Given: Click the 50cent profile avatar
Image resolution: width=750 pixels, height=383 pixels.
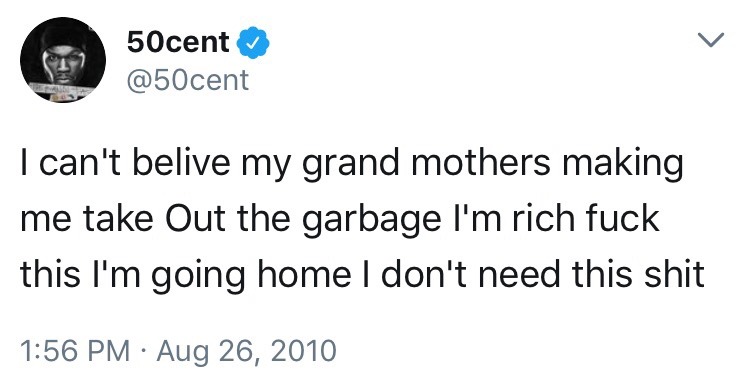Looking at the screenshot, I should point(63,60).
